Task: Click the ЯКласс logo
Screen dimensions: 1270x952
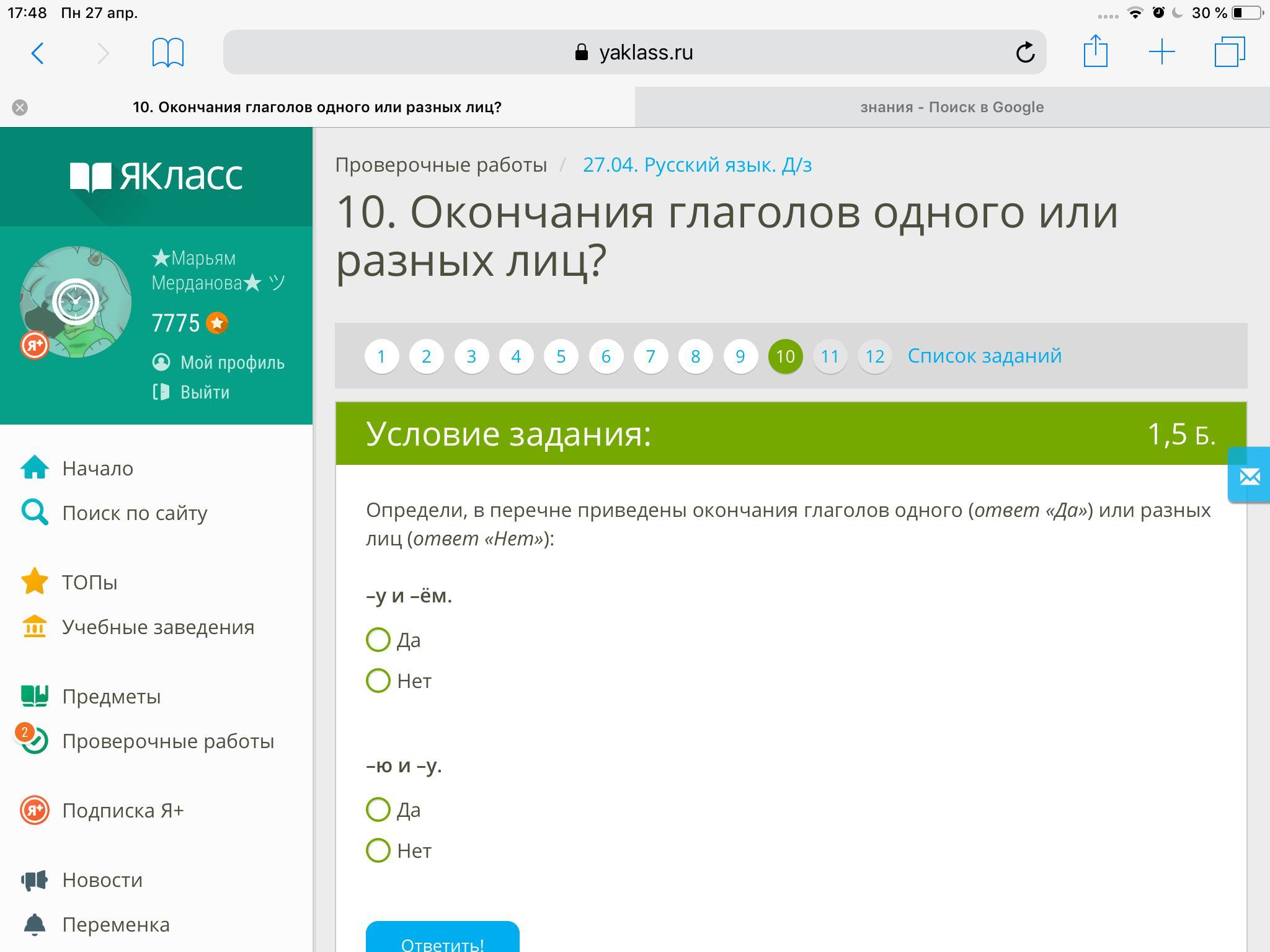Action: tap(156, 177)
